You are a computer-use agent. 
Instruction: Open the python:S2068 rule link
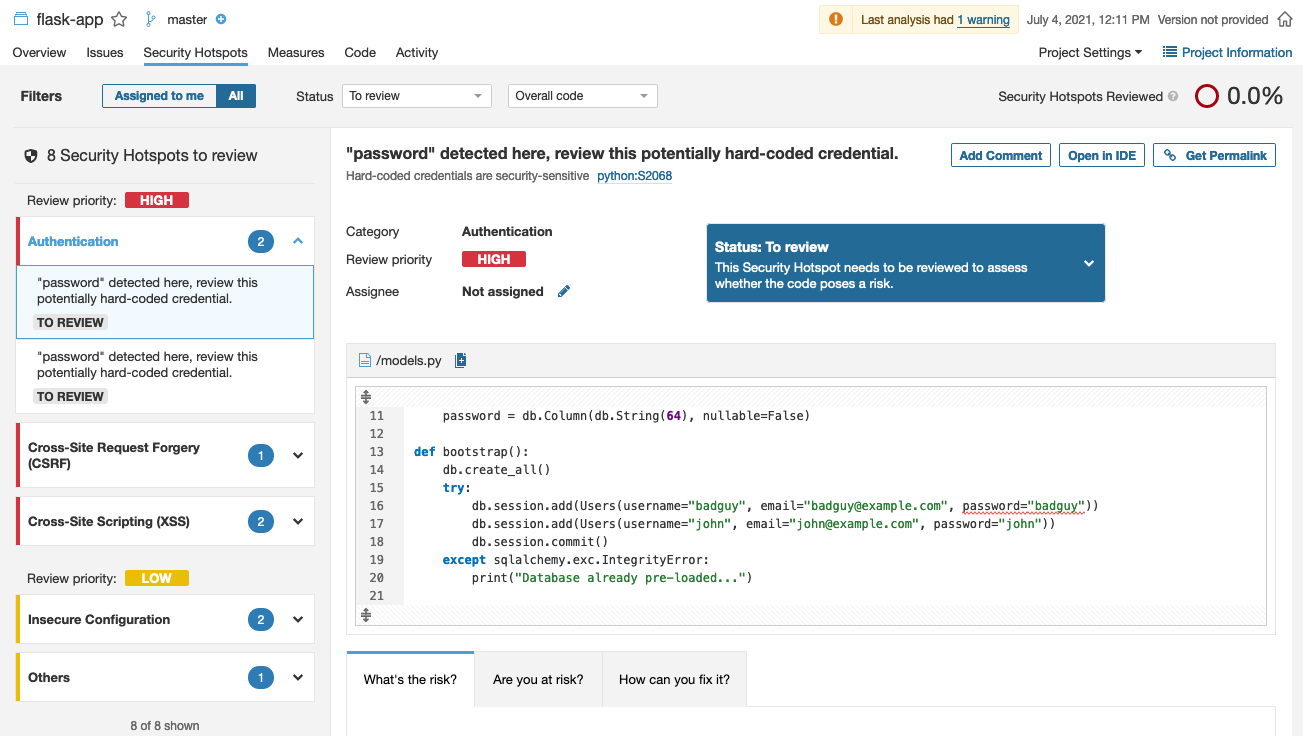[x=634, y=176]
